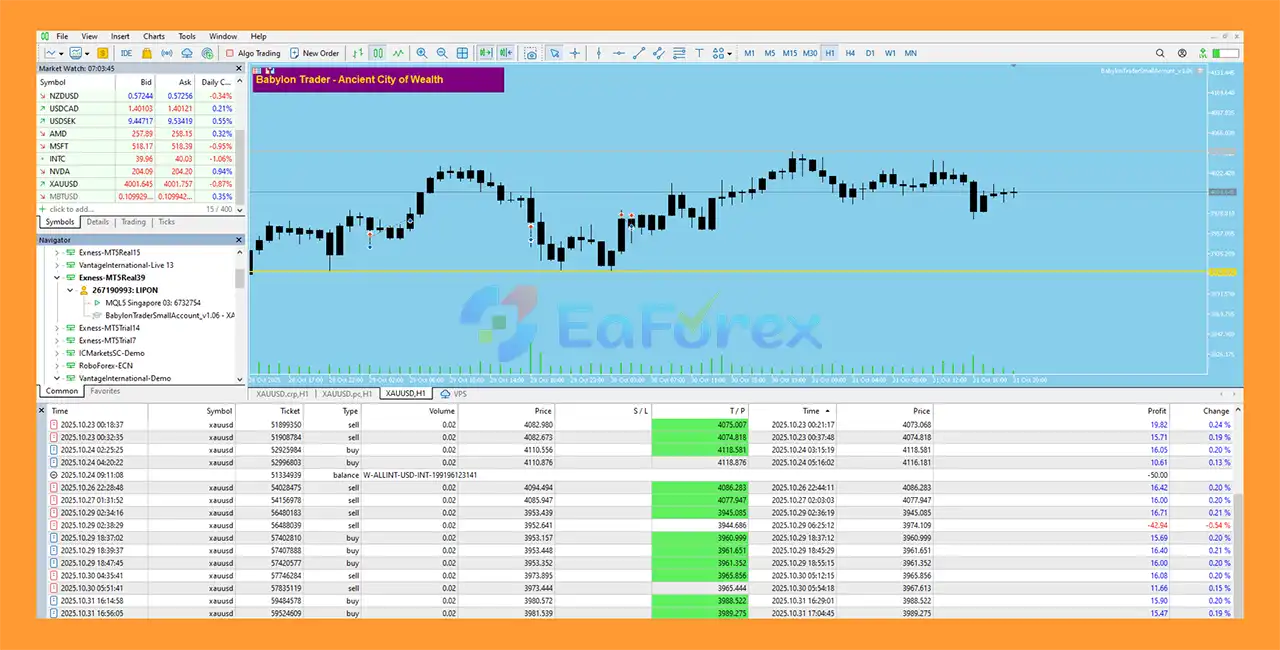The height and width of the screenshot is (650, 1280).
Task: Enable Algo Trading from the toolbar
Action: [x=250, y=53]
